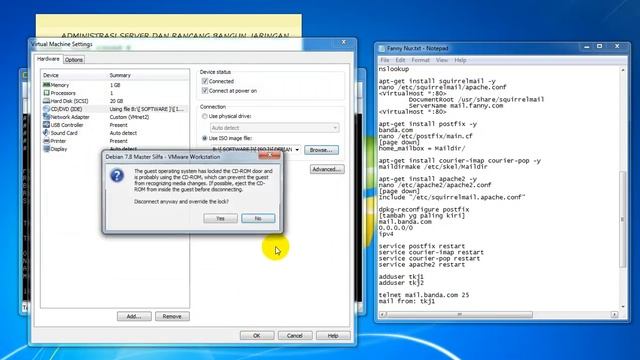
Task: Select Use ISO image file radio button
Action: pyautogui.click(x=205, y=138)
